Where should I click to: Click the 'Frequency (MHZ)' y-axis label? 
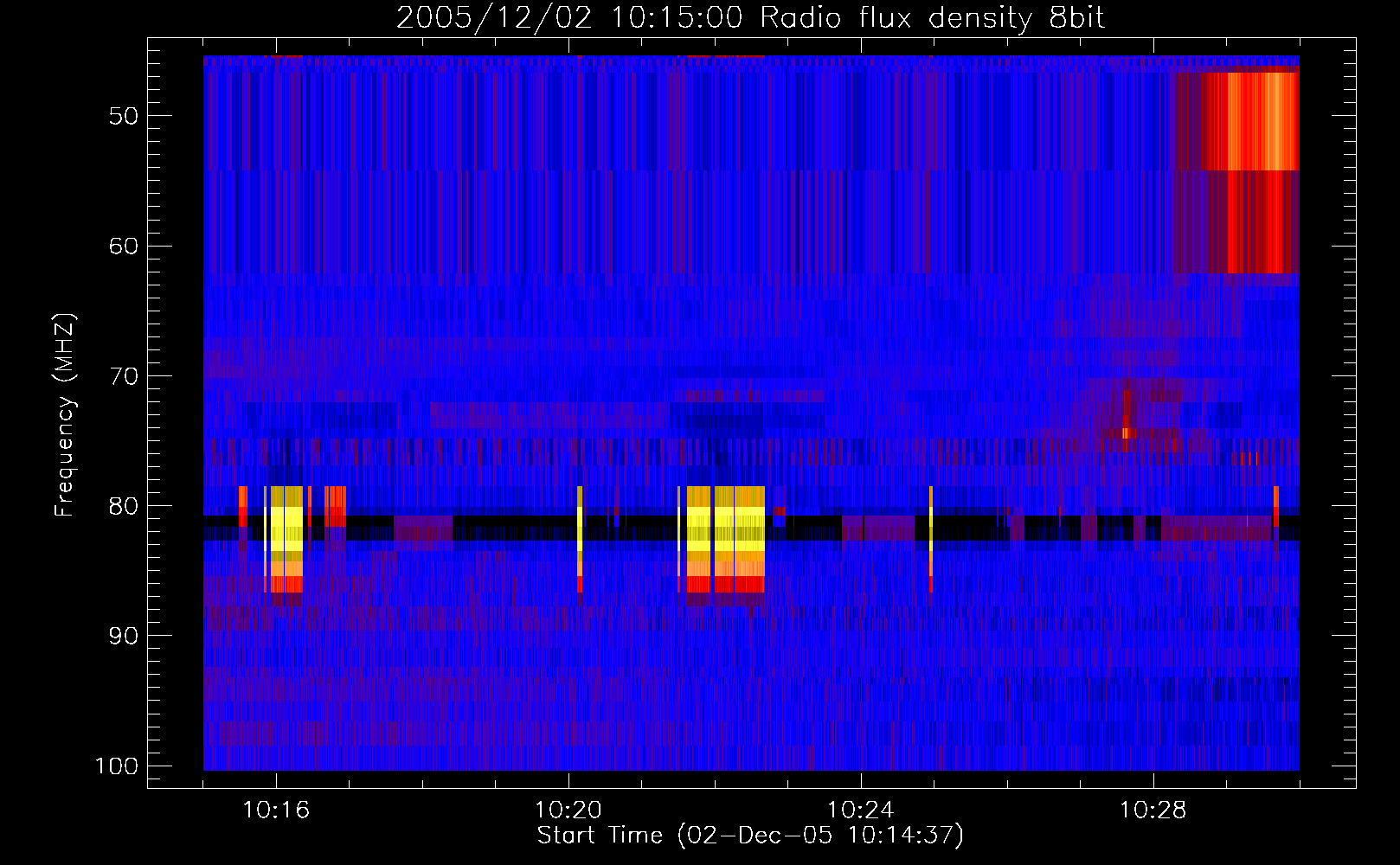[65, 415]
